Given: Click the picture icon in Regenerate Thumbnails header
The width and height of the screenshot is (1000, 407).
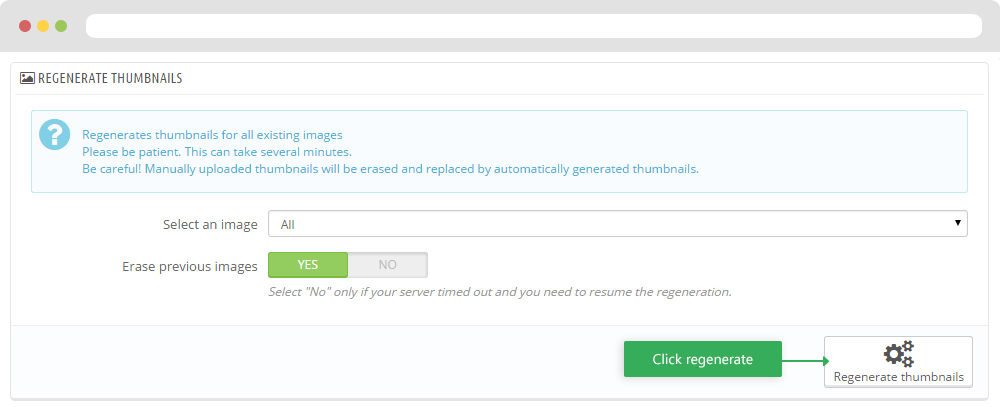Looking at the screenshot, I should tap(27, 77).
